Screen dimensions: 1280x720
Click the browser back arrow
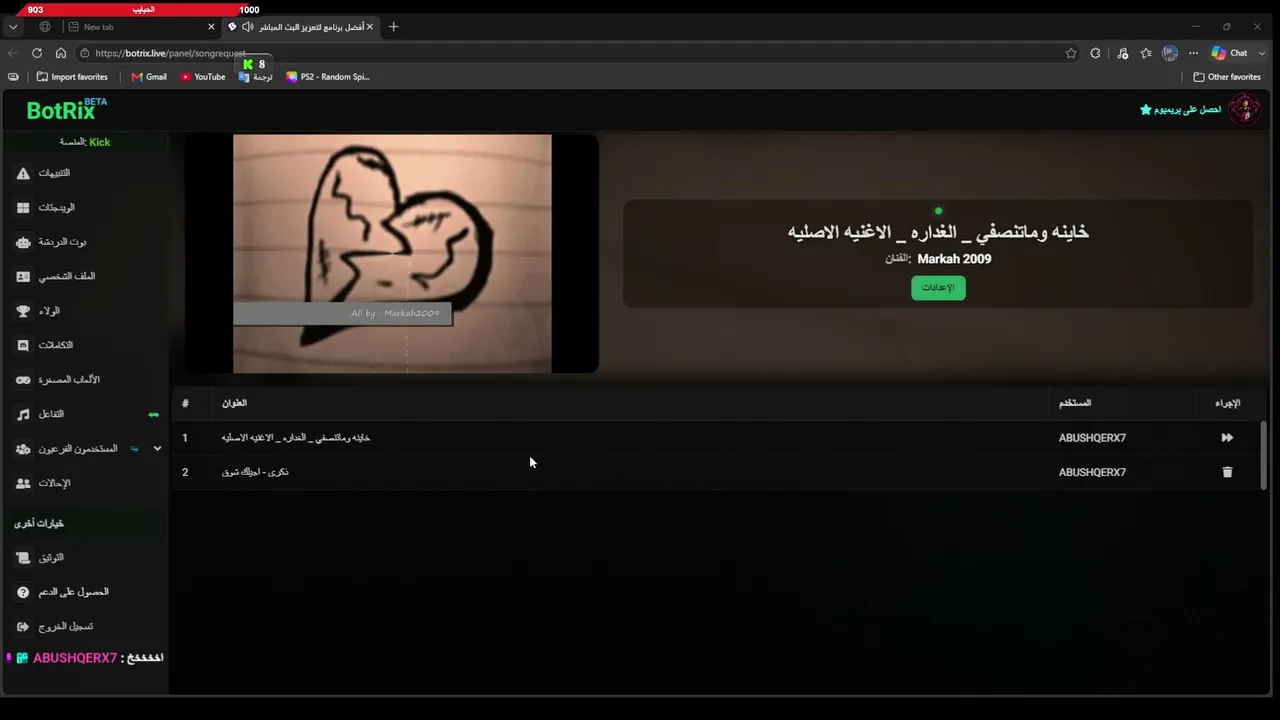13,53
